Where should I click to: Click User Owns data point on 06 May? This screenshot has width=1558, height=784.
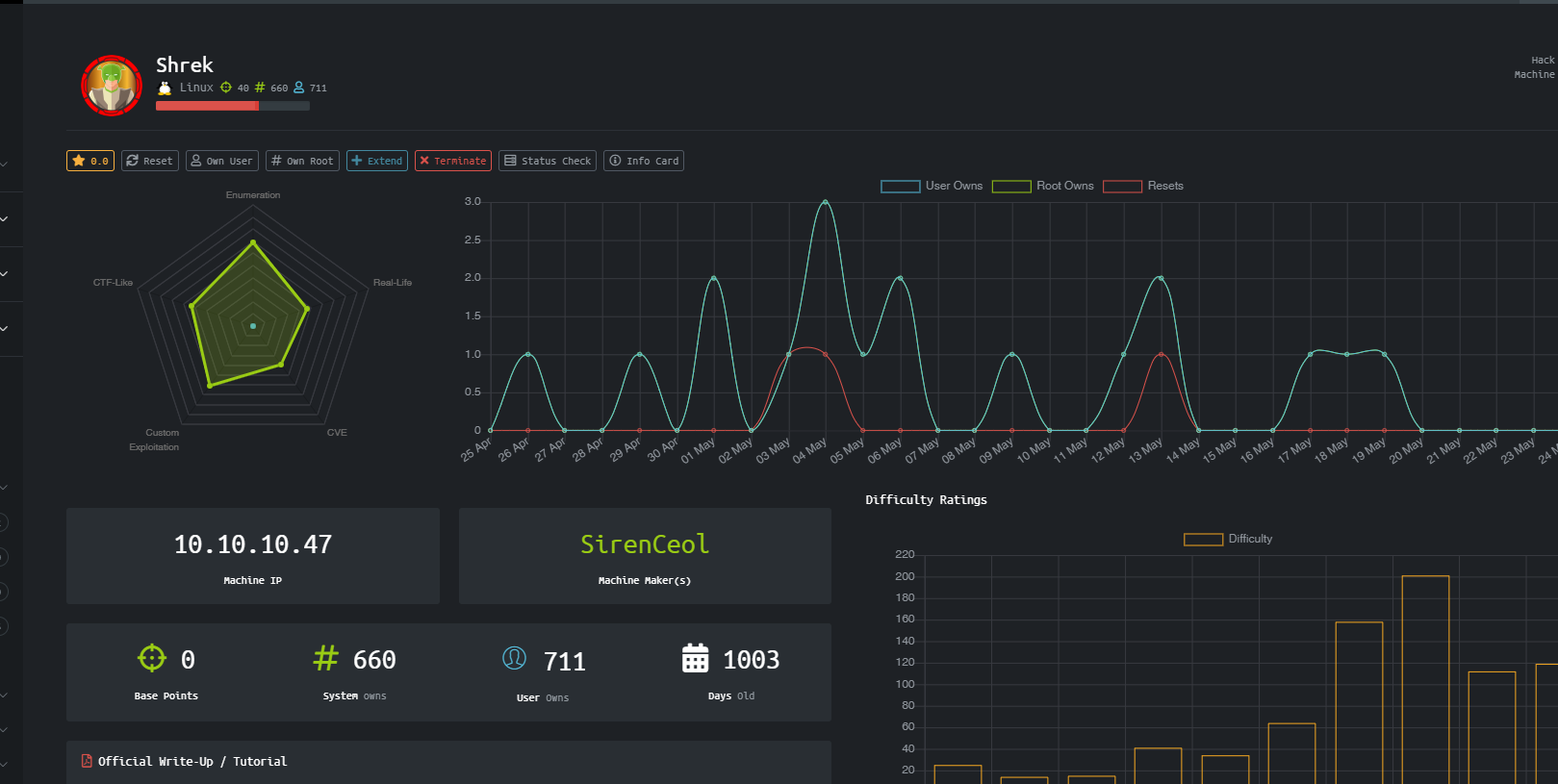pyautogui.click(x=900, y=278)
